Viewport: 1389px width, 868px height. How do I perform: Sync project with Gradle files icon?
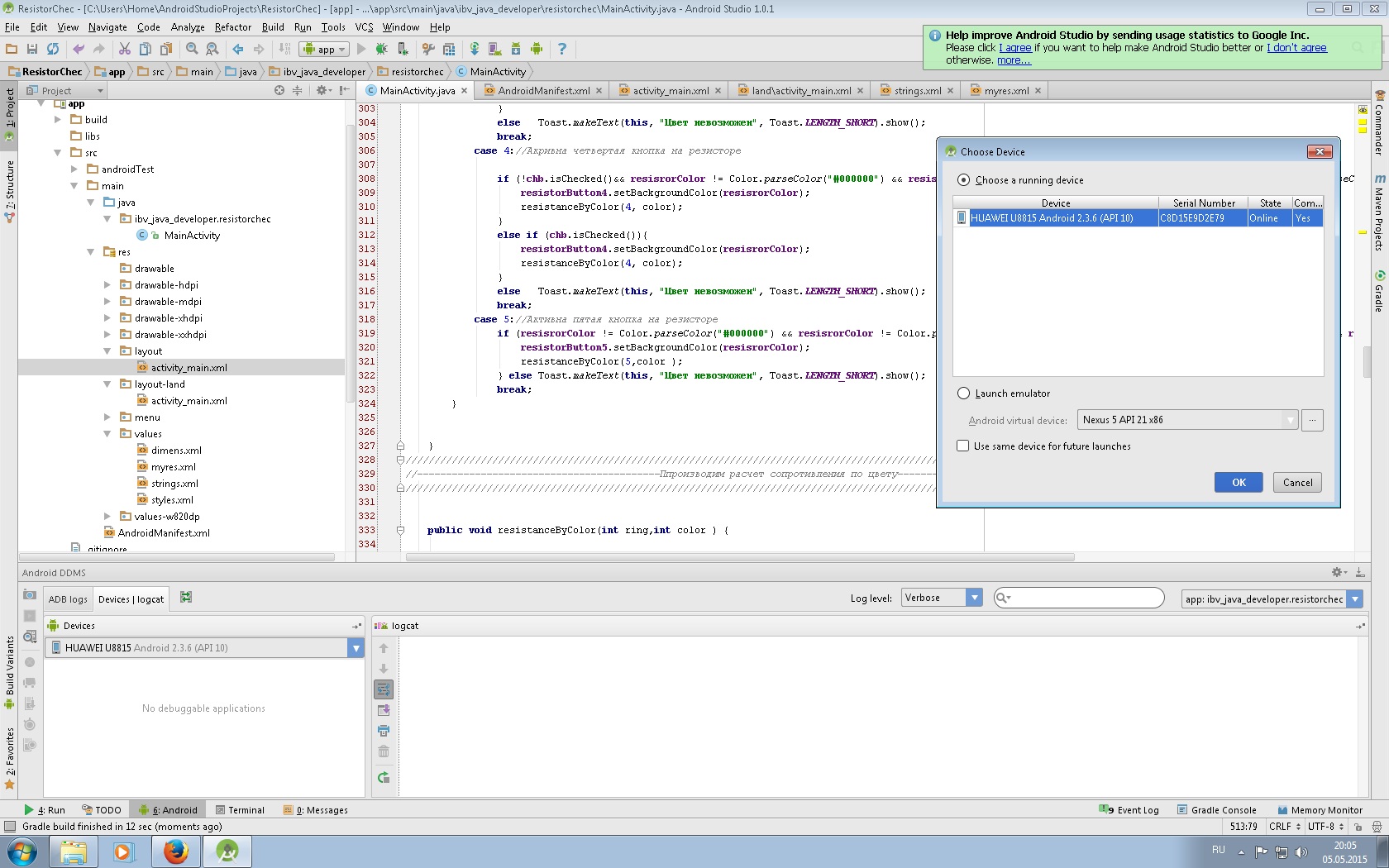(x=475, y=49)
